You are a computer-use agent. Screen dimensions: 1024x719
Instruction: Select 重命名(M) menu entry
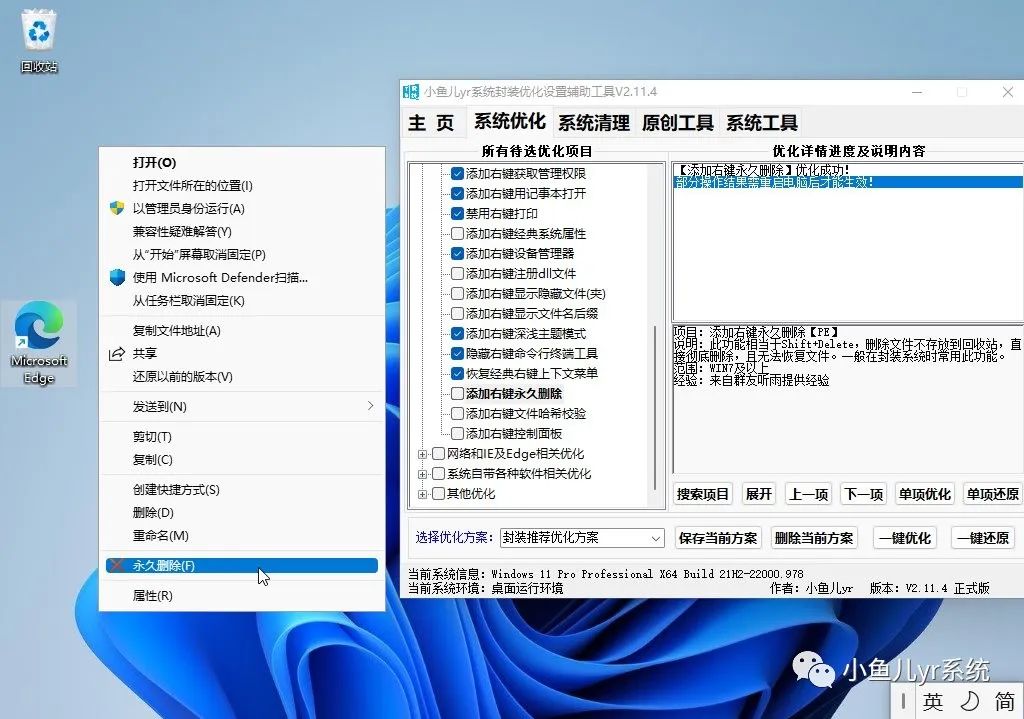point(242,536)
